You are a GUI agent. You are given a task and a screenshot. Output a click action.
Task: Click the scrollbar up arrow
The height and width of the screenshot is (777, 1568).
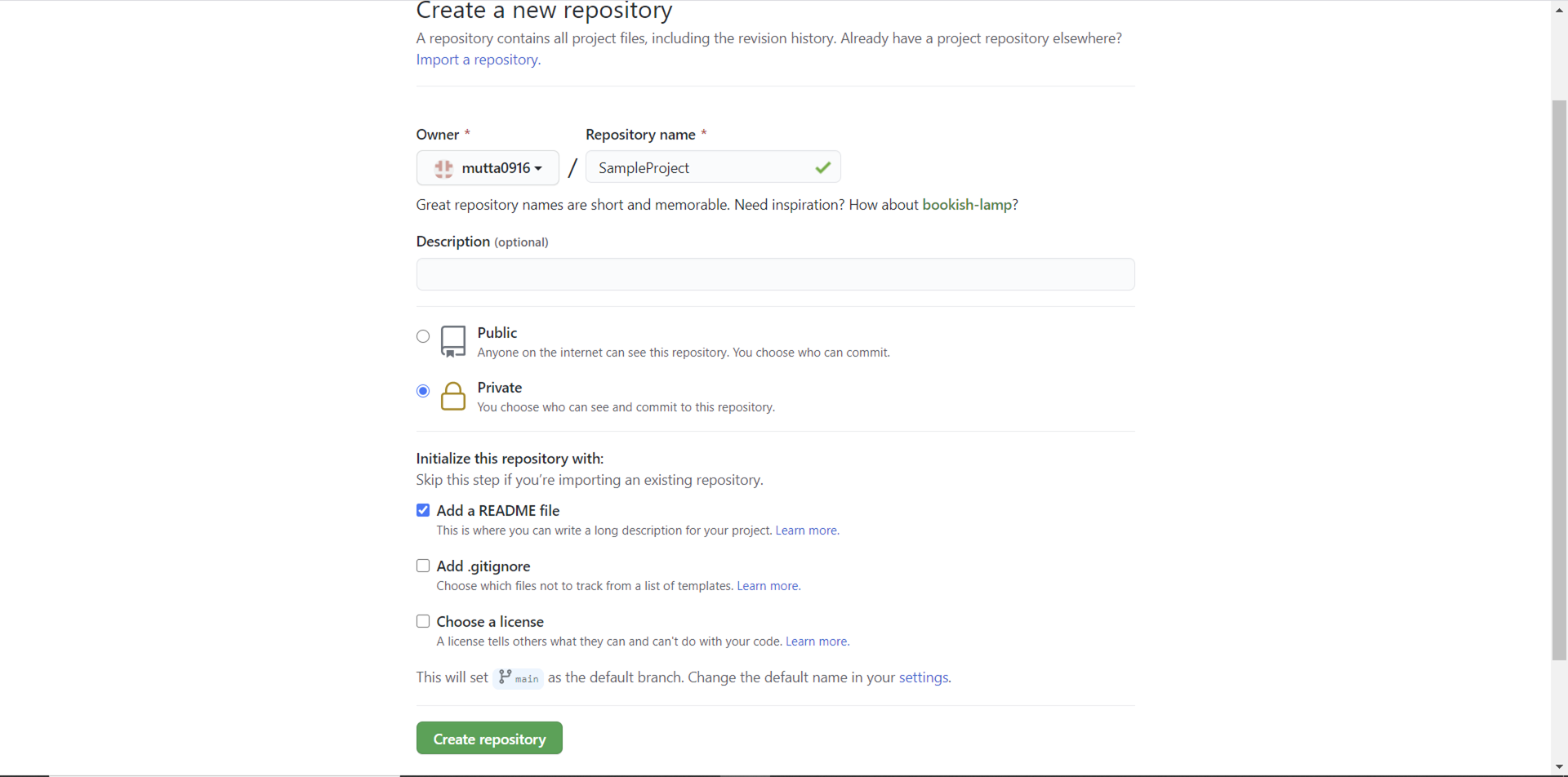pyautogui.click(x=1559, y=9)
